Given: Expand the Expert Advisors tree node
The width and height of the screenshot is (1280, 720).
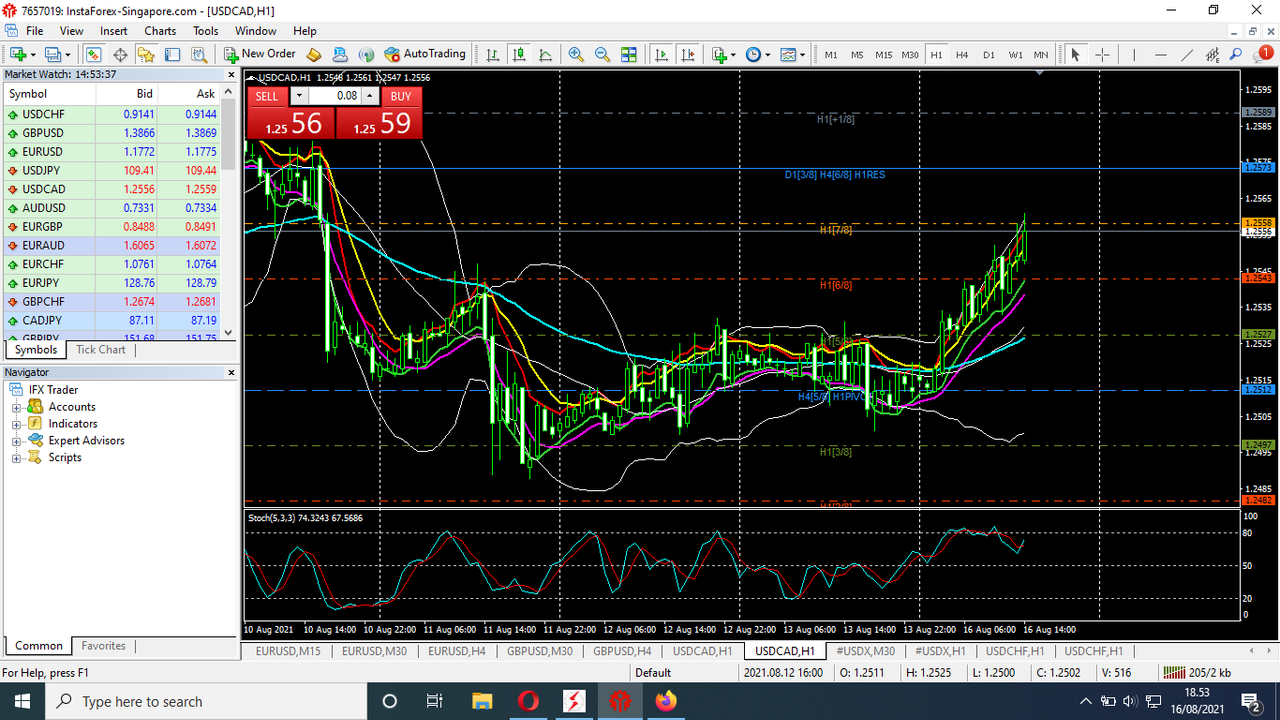Looking at the screenshot, I should tap(16, 441).
